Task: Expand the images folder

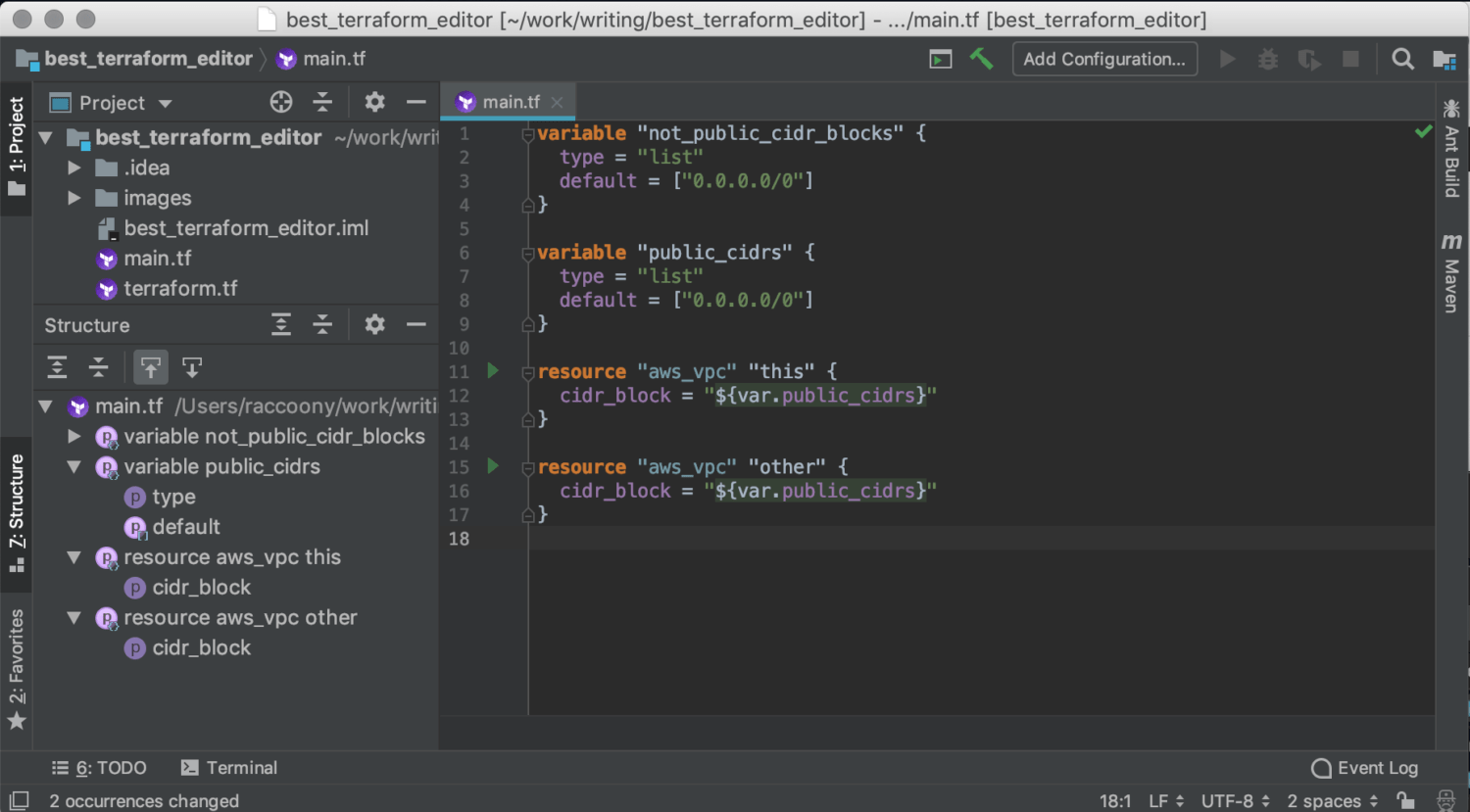Action: tap(73, 198)
